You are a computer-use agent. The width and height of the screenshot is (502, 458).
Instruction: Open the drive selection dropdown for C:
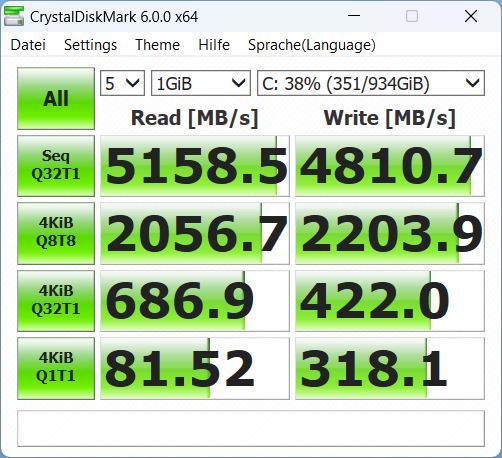pyautogui.click(x=371, y=83)
